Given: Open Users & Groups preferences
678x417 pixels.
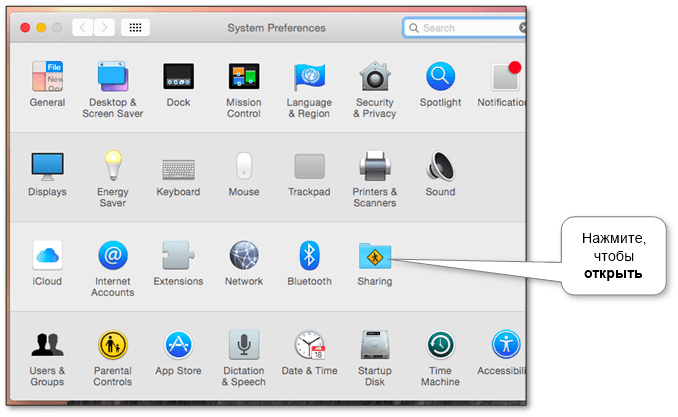Looking at the screenshot, I should [47, 358].
